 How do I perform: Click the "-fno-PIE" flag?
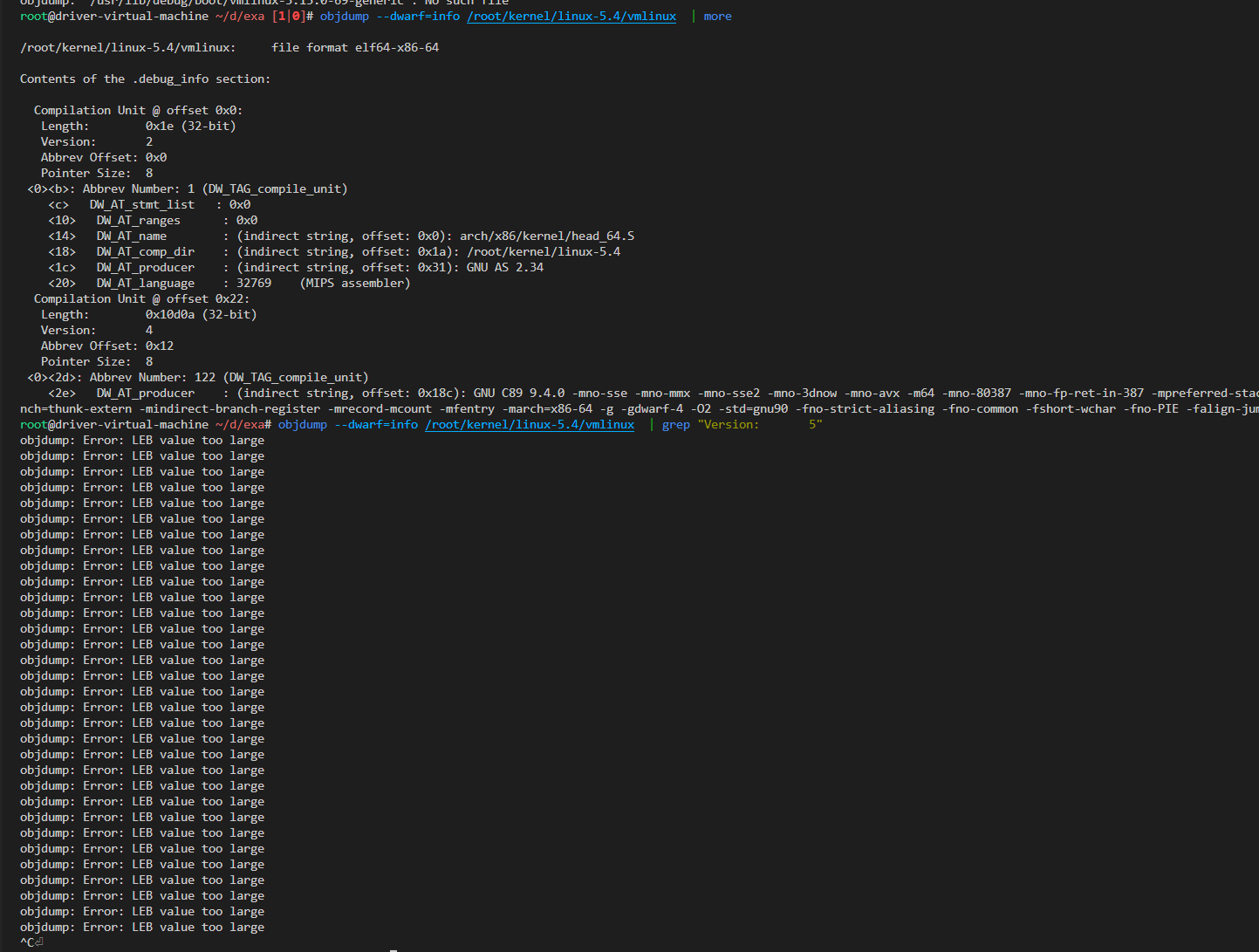click(x=1151, y=408)
